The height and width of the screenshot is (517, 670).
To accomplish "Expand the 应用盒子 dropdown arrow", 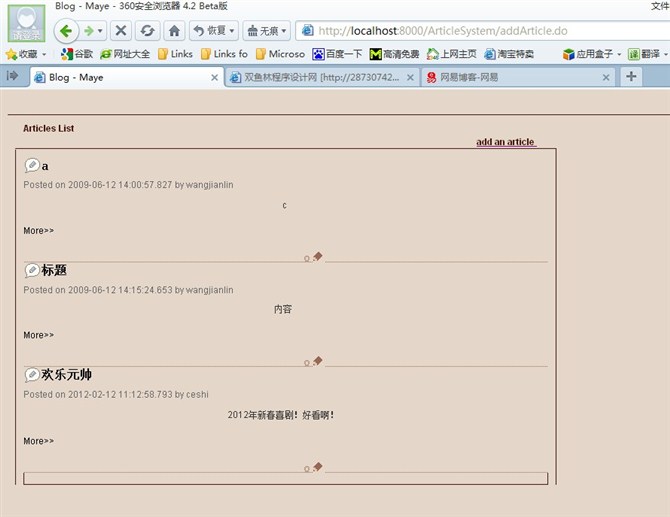I will click(619, 54).
